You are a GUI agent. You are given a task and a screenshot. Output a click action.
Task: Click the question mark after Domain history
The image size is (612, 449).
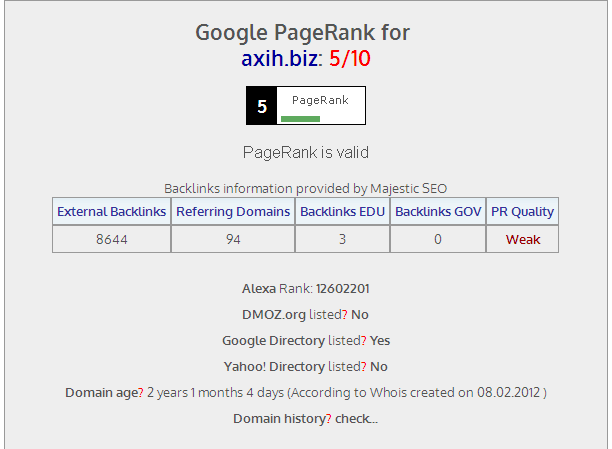(x=329, y=419)
